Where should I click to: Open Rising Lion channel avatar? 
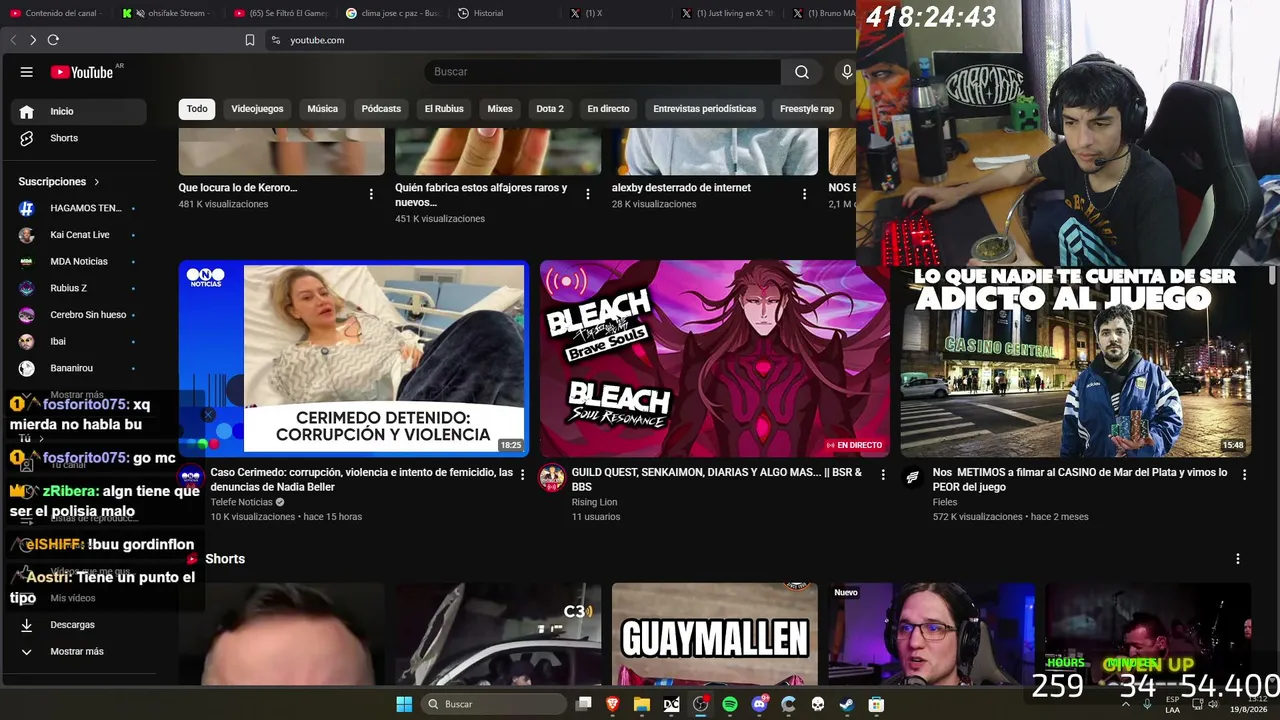(552, 478)
